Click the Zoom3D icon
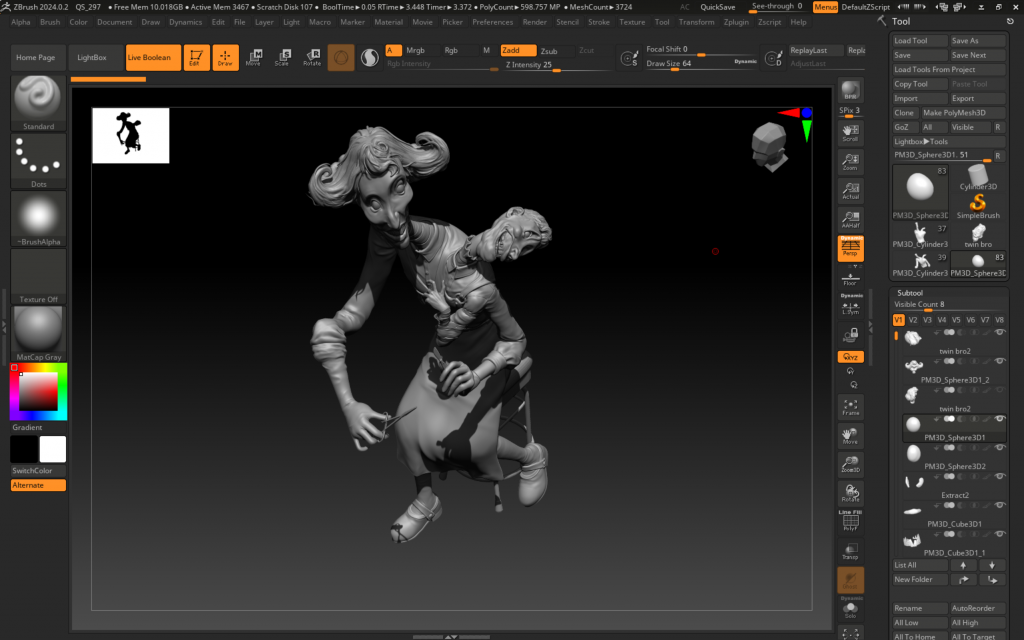This screenshot has height=640, width=1024. point(850,464)
